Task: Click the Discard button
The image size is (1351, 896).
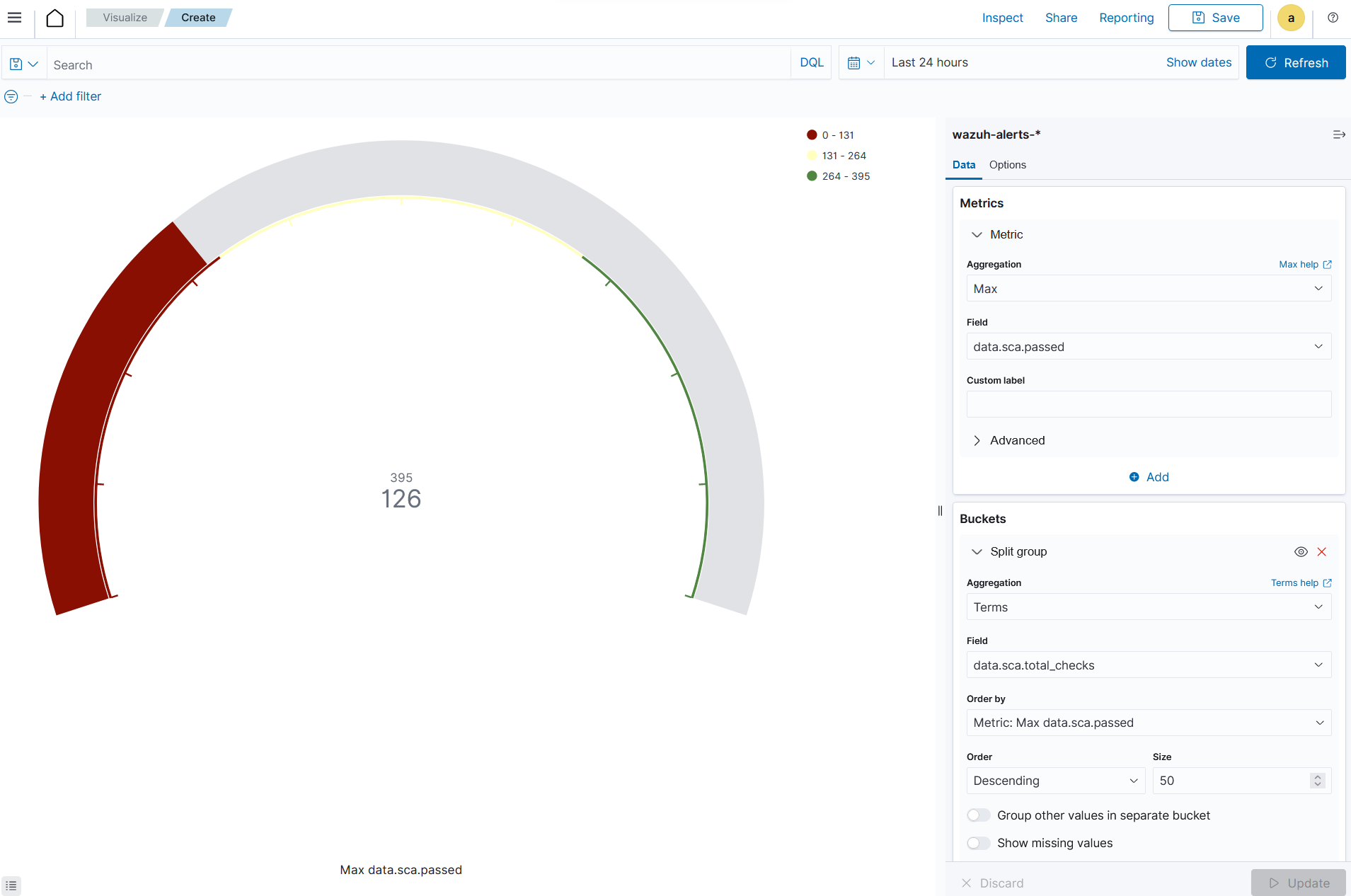Action: click(992, 883)
